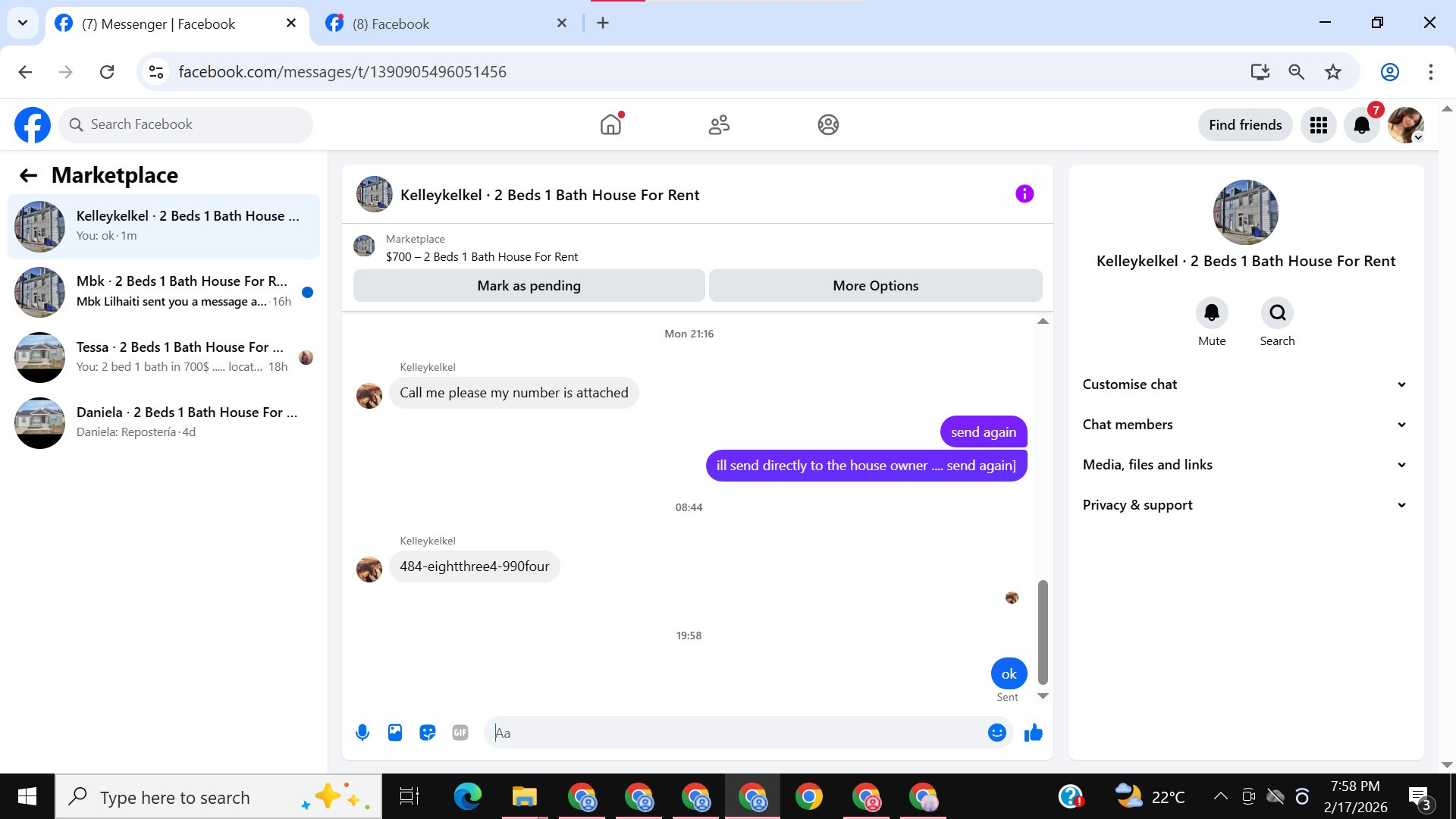Click the voice clip microphone icon
The height and width of the screenshot is (819, 1456).
[362, 733]
